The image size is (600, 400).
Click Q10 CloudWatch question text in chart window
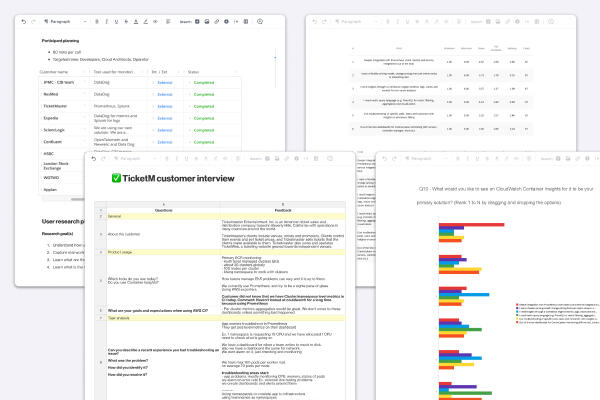pyautogui.click(x=505, y=196)
